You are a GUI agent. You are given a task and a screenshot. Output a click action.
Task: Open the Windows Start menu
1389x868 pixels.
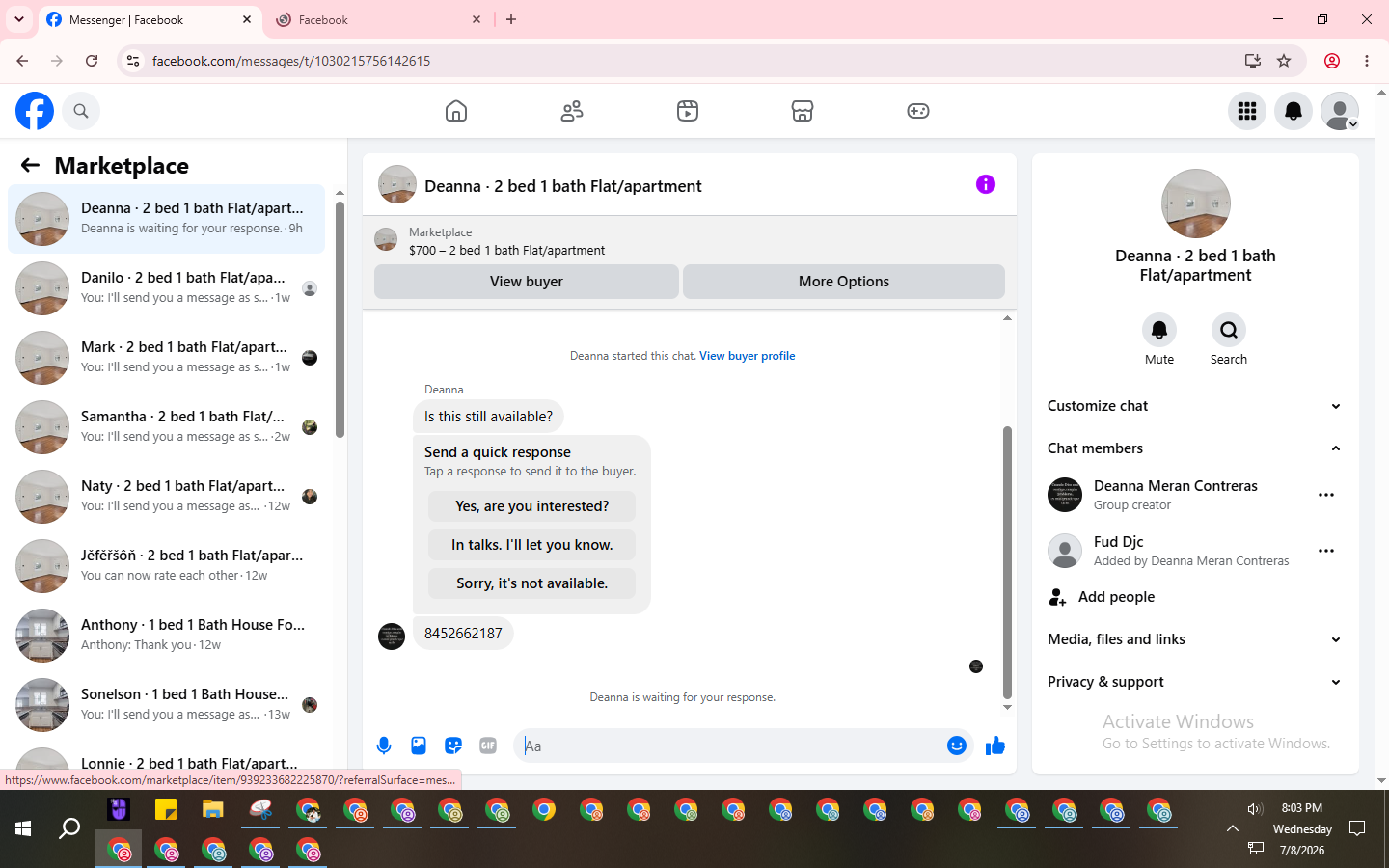(x=23, y=828)
